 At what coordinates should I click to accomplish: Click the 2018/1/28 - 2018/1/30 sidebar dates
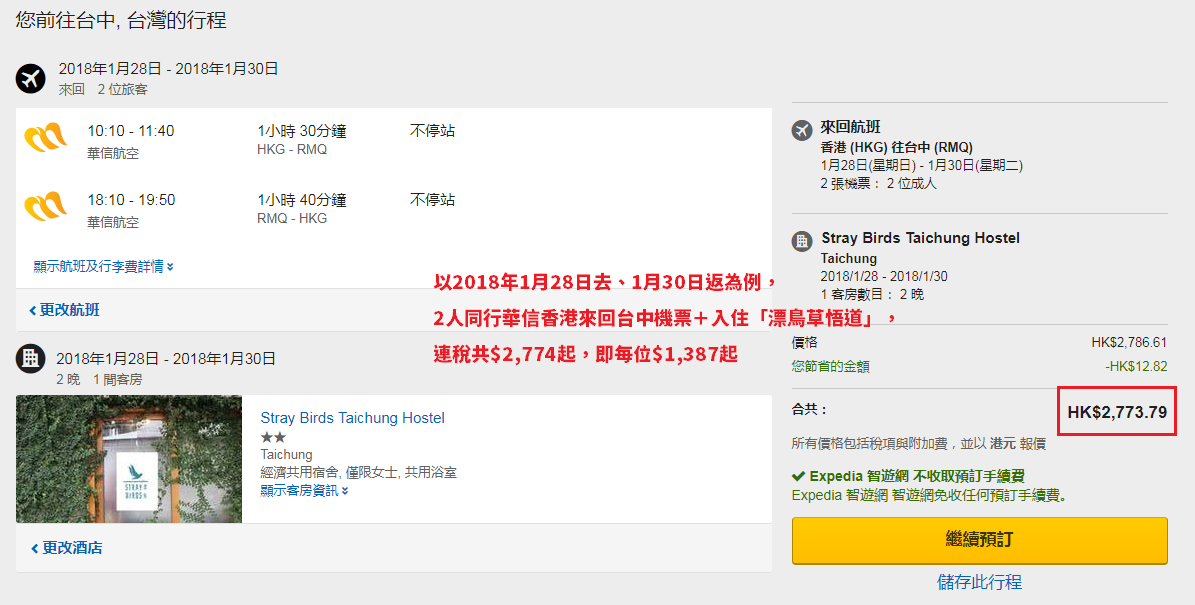(x=884, y=276)
